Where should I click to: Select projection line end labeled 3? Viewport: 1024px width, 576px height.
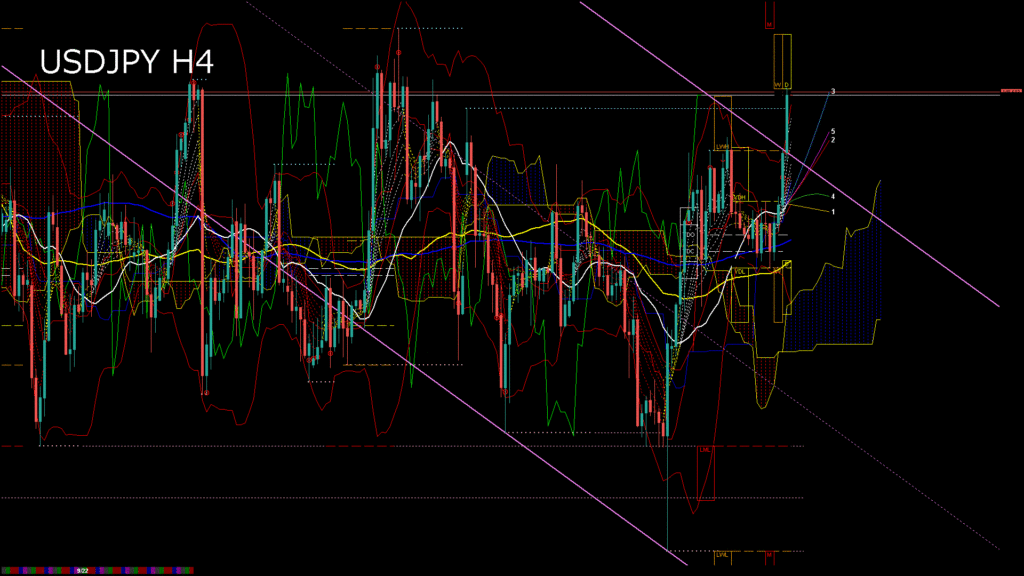[833, 92]
